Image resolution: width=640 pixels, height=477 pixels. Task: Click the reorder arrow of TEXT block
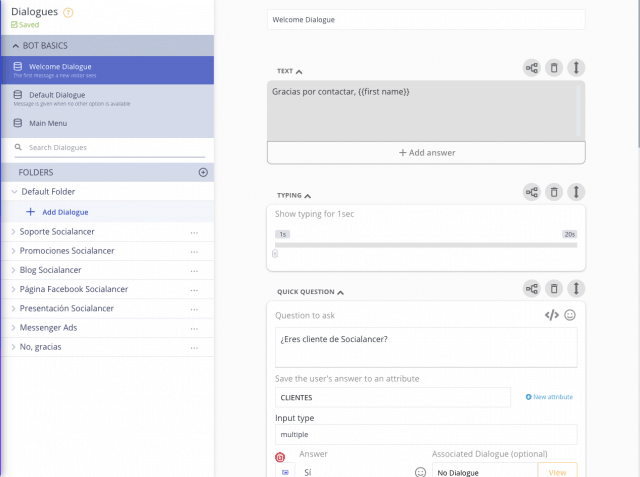576,68
